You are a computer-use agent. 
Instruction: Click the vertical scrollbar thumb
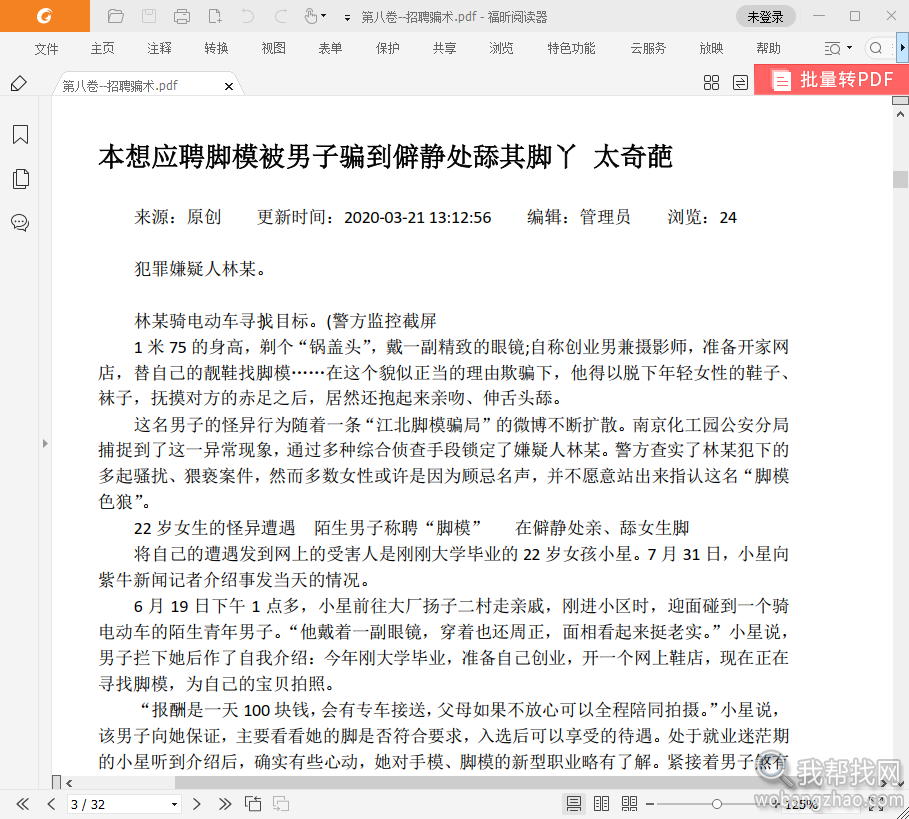(900, 180)
